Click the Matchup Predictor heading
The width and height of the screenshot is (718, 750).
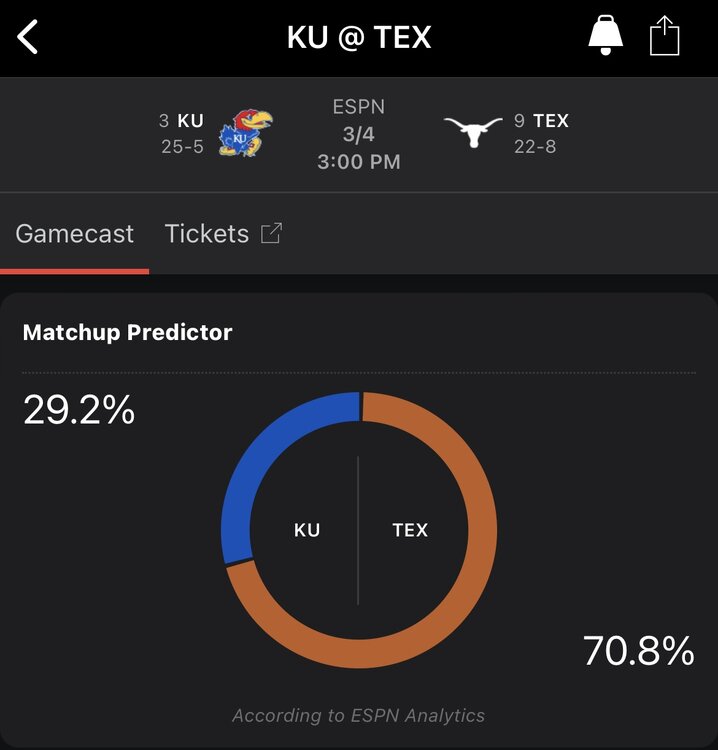[x=127, y=333]
